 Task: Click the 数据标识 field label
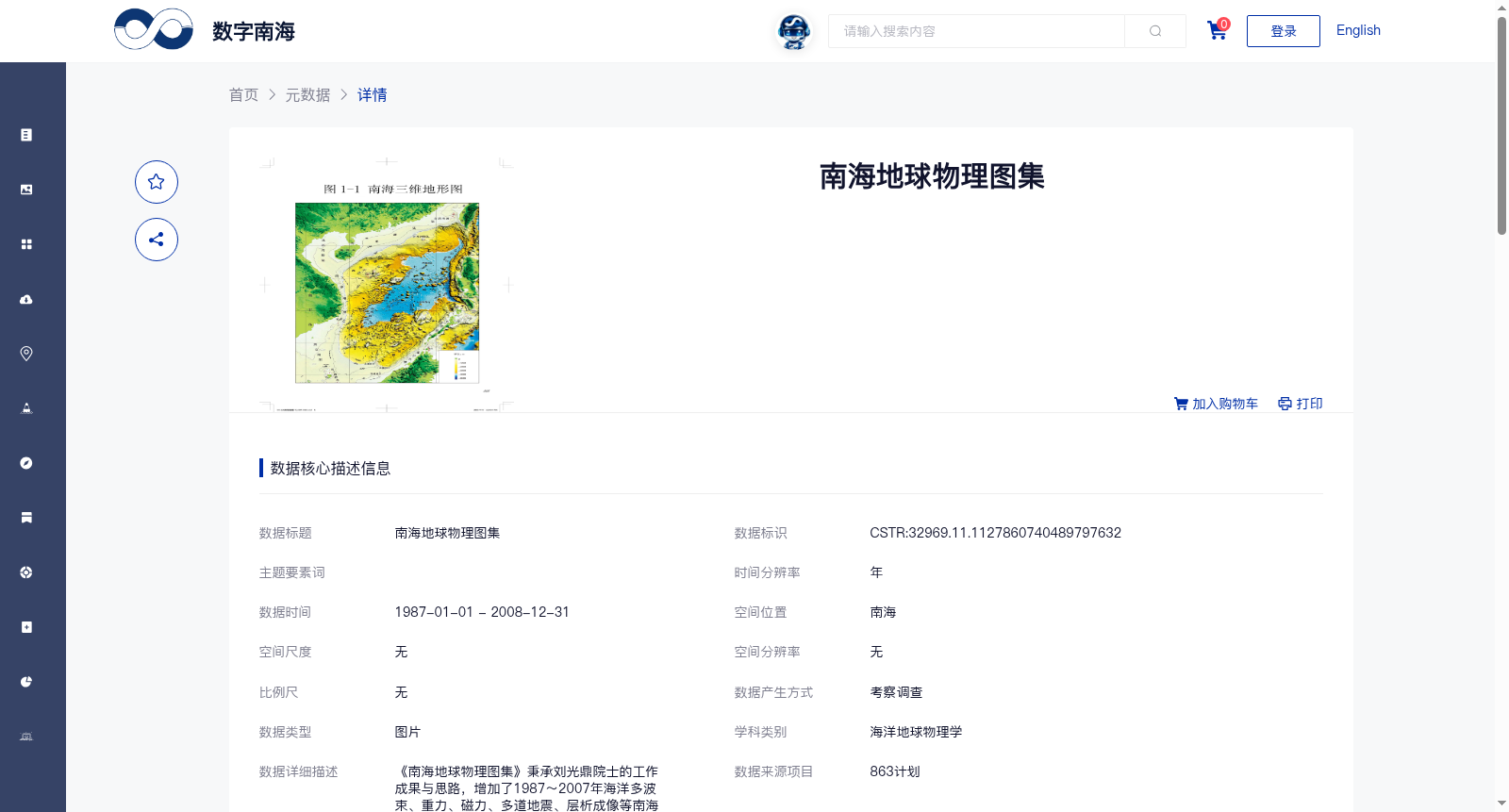[761, 533]
